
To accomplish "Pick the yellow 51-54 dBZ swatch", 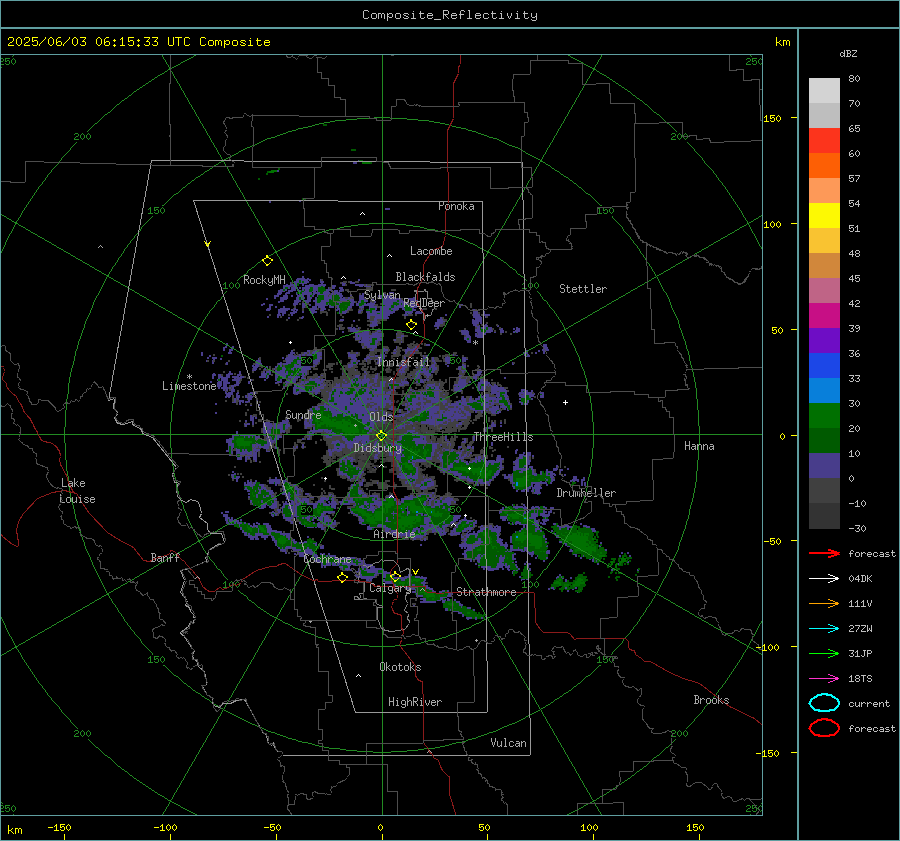I will pyautogui.click(x=824, y=216).
